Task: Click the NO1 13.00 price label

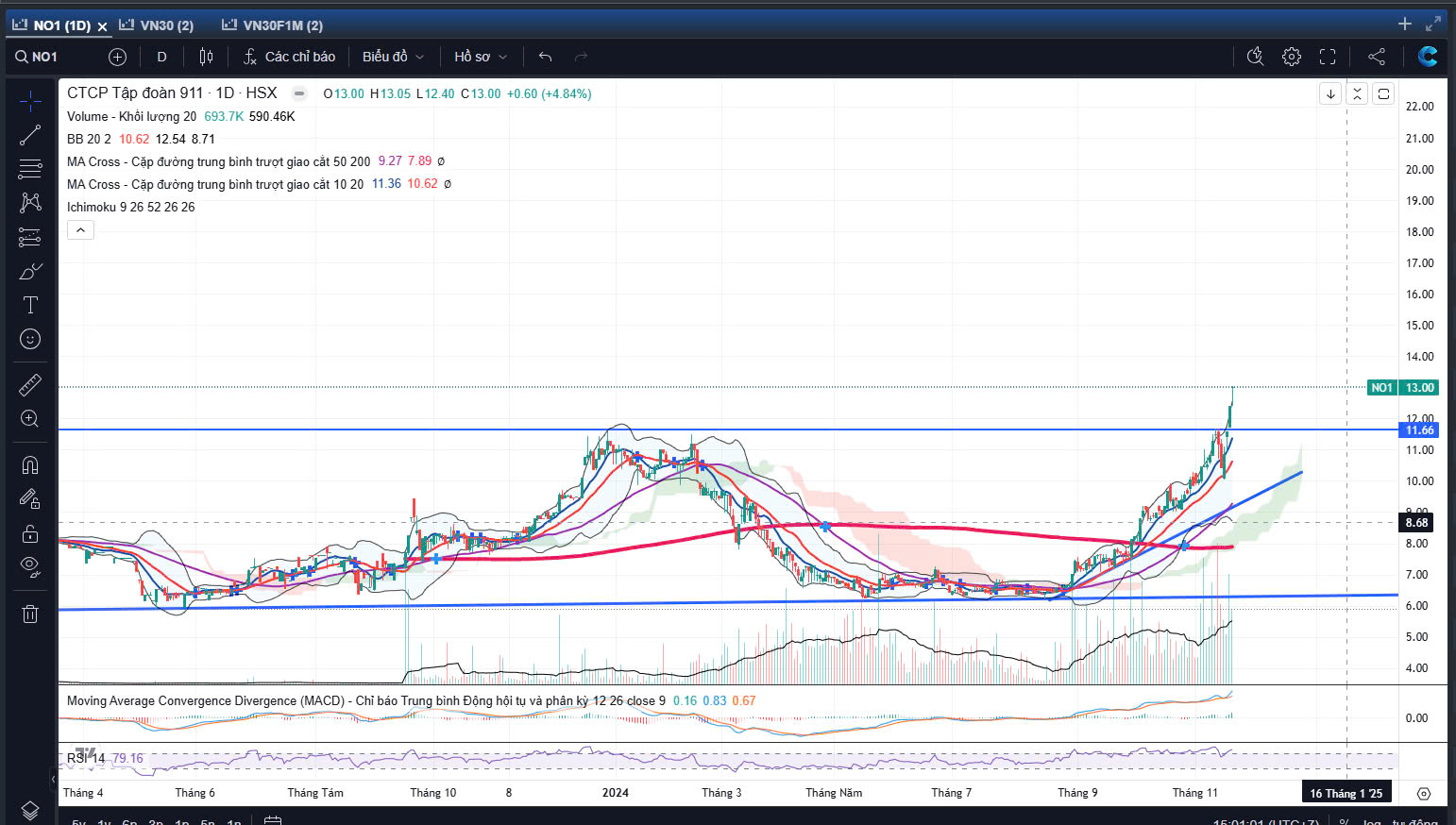Action: 1403,388
